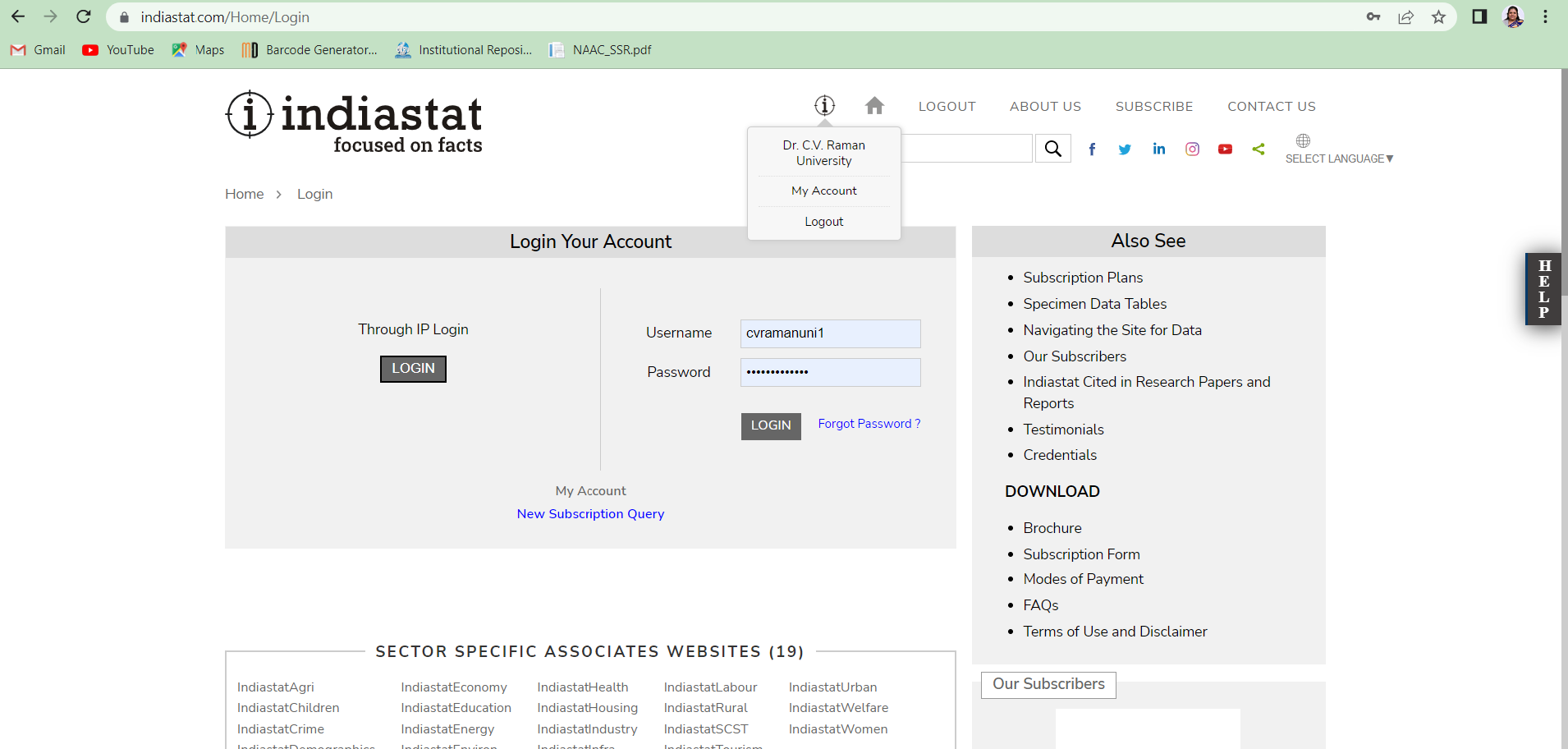The height and width of the screenshot is (749, 1568).
Task: Open the LinkedIn social icon
Action: pyautogui.click(x=1158, y=149)
